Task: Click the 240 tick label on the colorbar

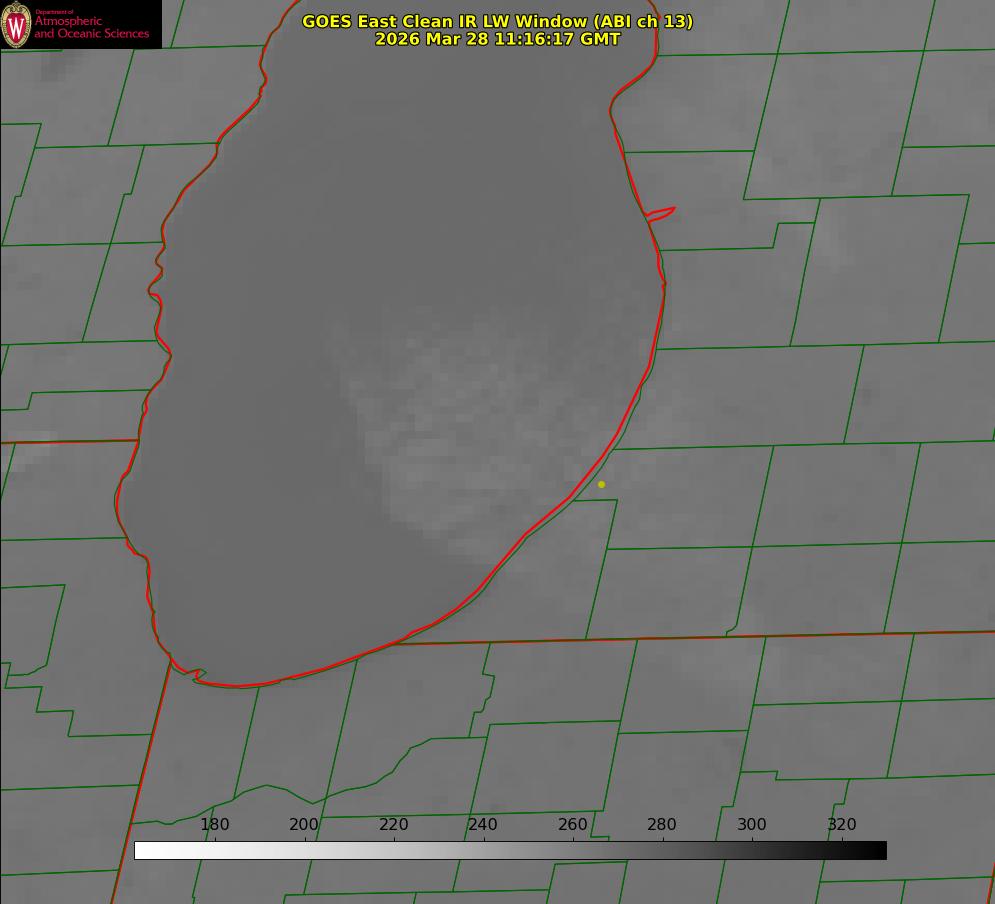Action: (x=483, y=824)
